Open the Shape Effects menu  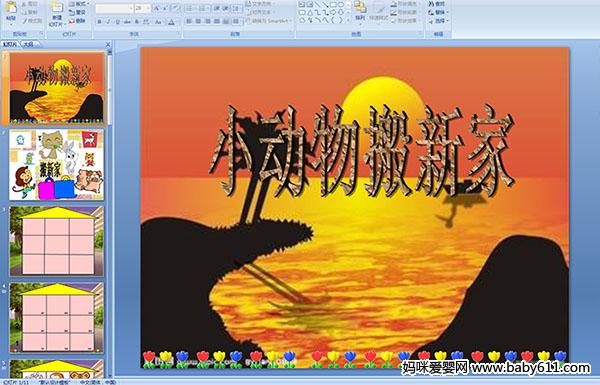[x=406, y=21]
